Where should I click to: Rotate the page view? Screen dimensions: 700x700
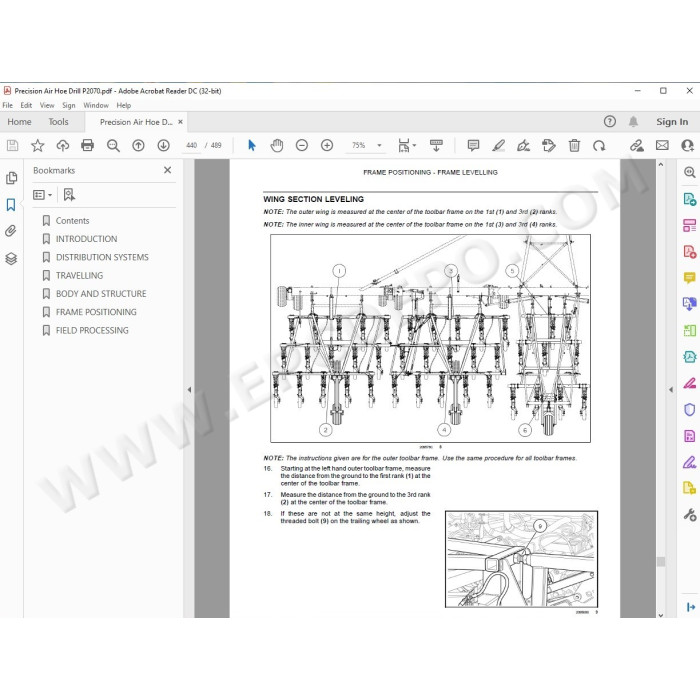coord(599,146)
